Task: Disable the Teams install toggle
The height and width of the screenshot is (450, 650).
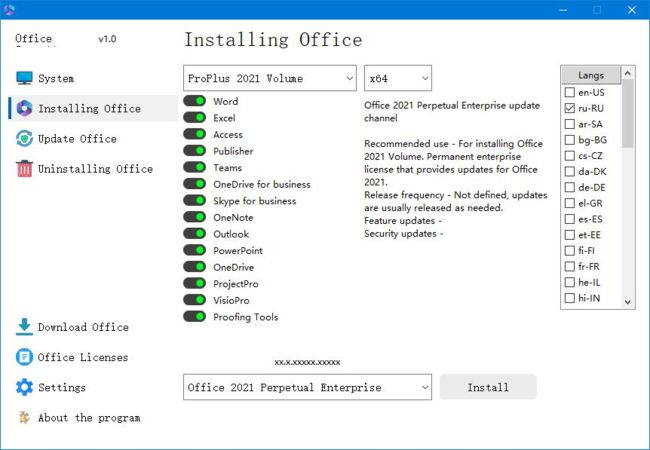Action: tap(194, 168)
